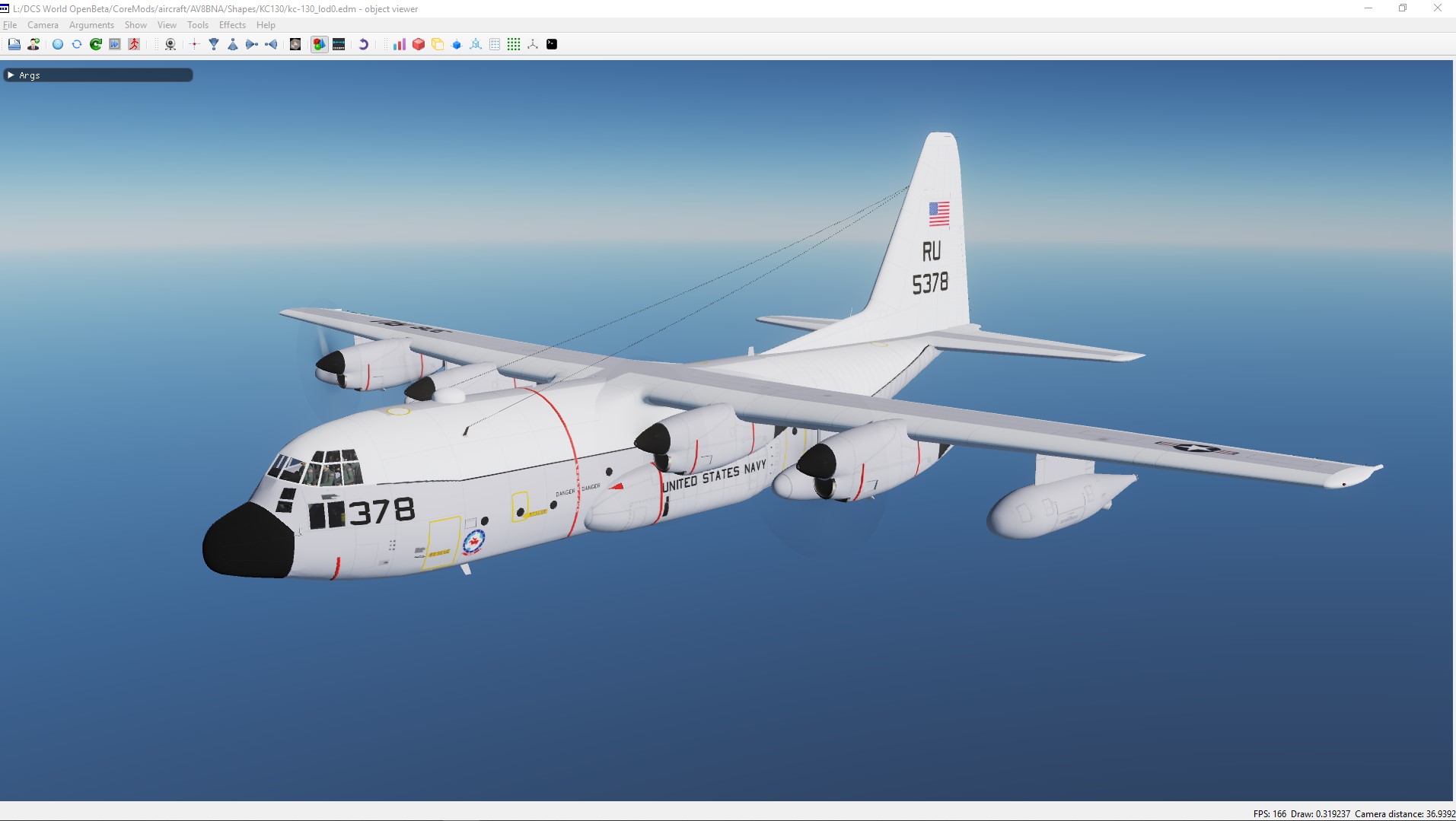Image resolution: width=1456 pixels, height=821 pixels.
Task: Click the green reload model icon
Action: (x=96, y=44)
